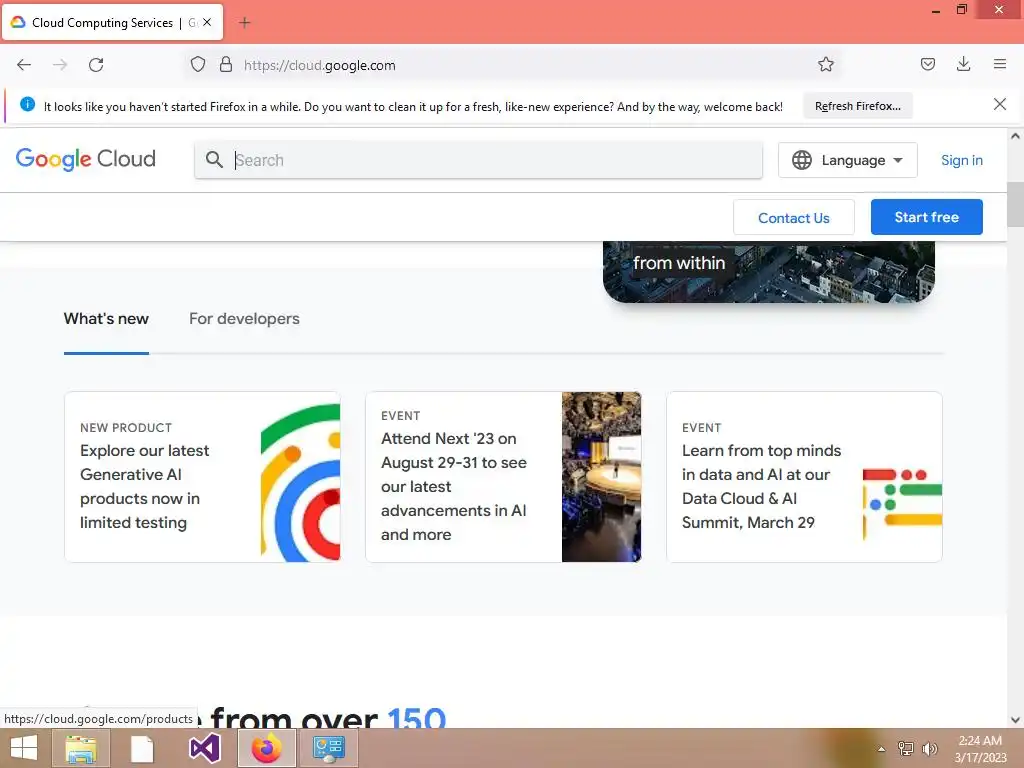Open the Firefox hamburger menu

1000,64
